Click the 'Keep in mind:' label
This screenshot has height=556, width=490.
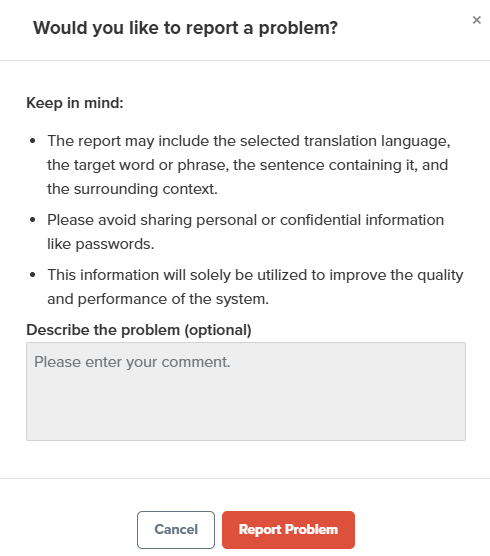(x=75, y=103)
